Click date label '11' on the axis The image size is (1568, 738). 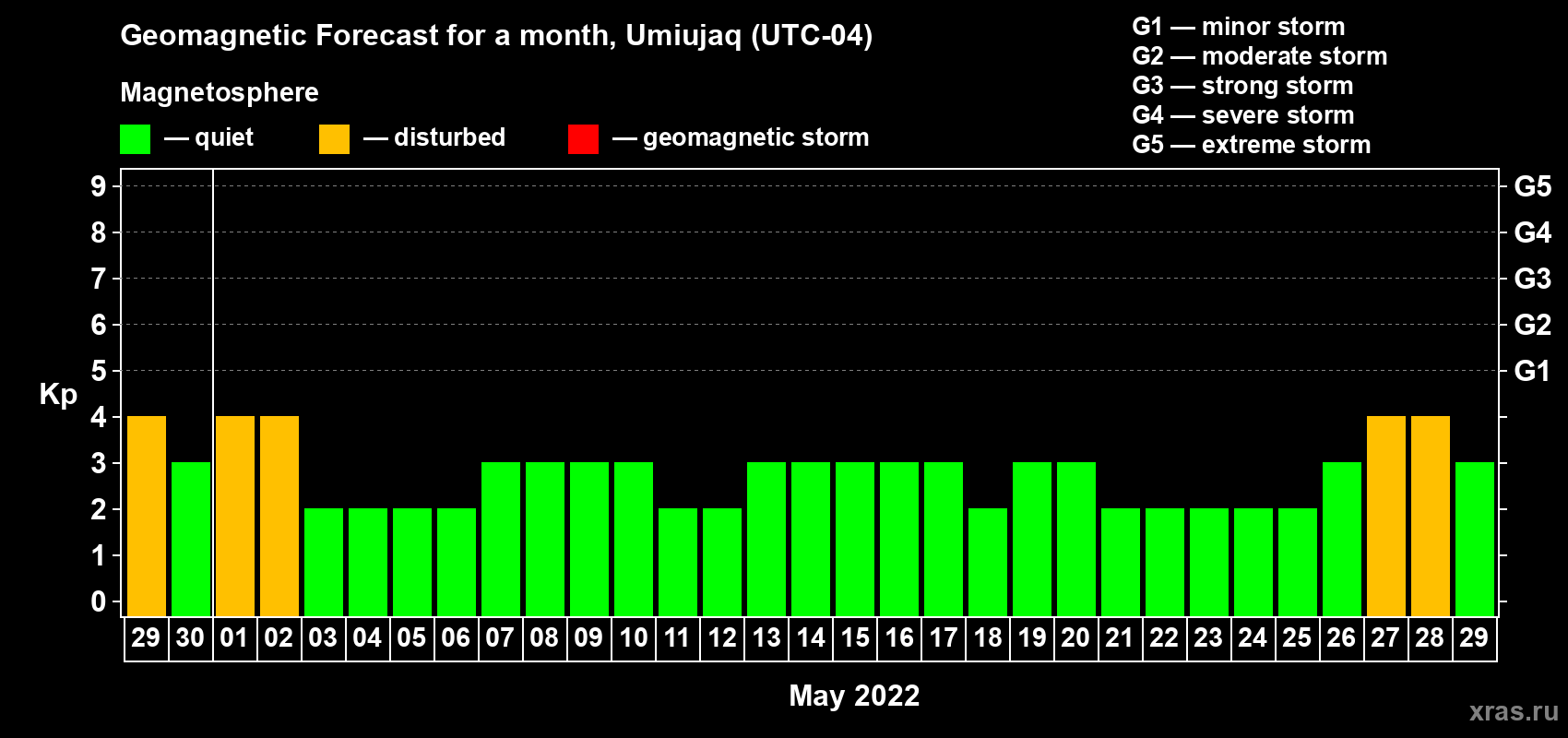coord(677,638)
